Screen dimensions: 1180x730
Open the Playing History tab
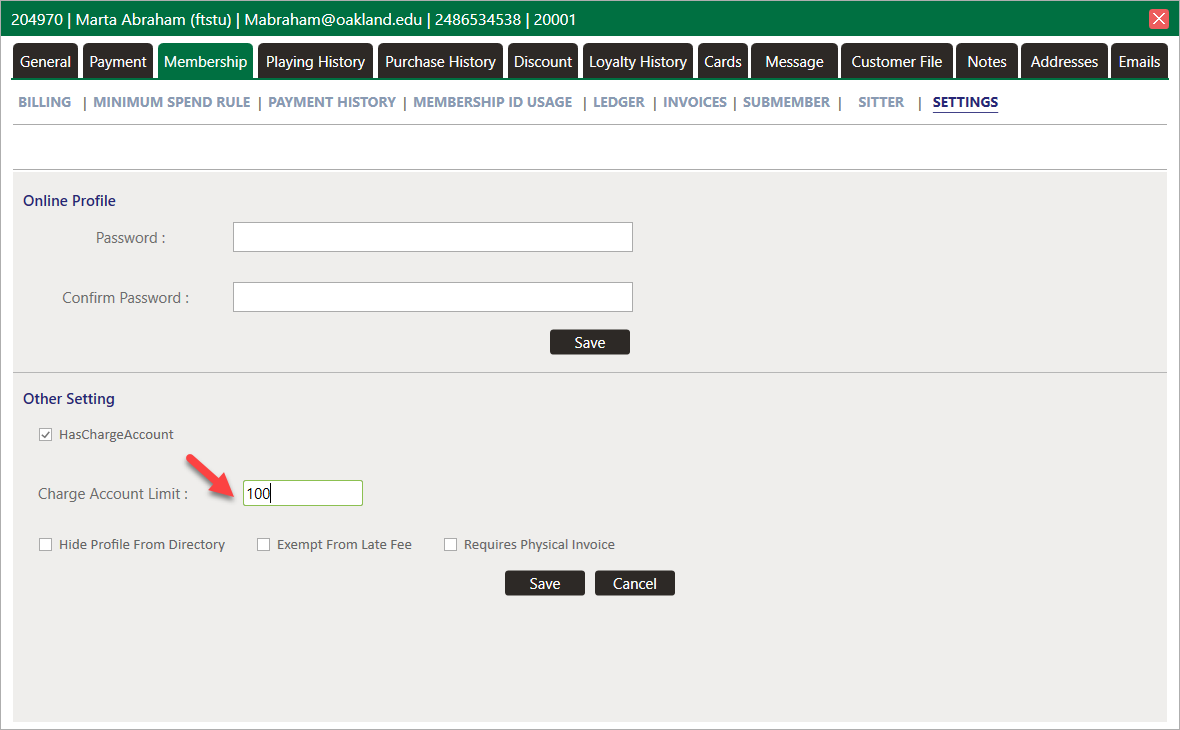click(x=315, y=62)
